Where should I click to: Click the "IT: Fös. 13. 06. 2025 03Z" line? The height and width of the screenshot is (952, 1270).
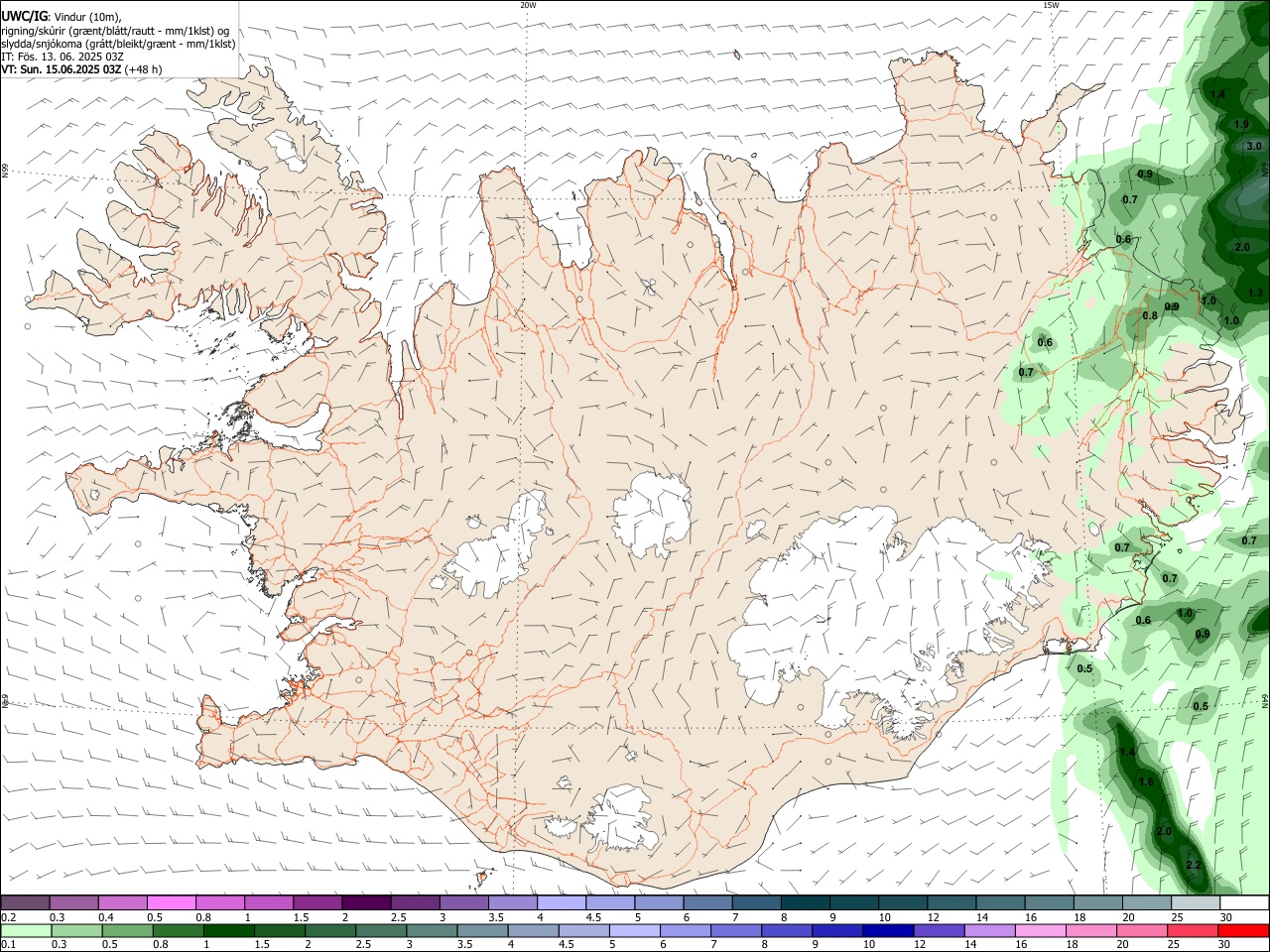tap(63, 57)
